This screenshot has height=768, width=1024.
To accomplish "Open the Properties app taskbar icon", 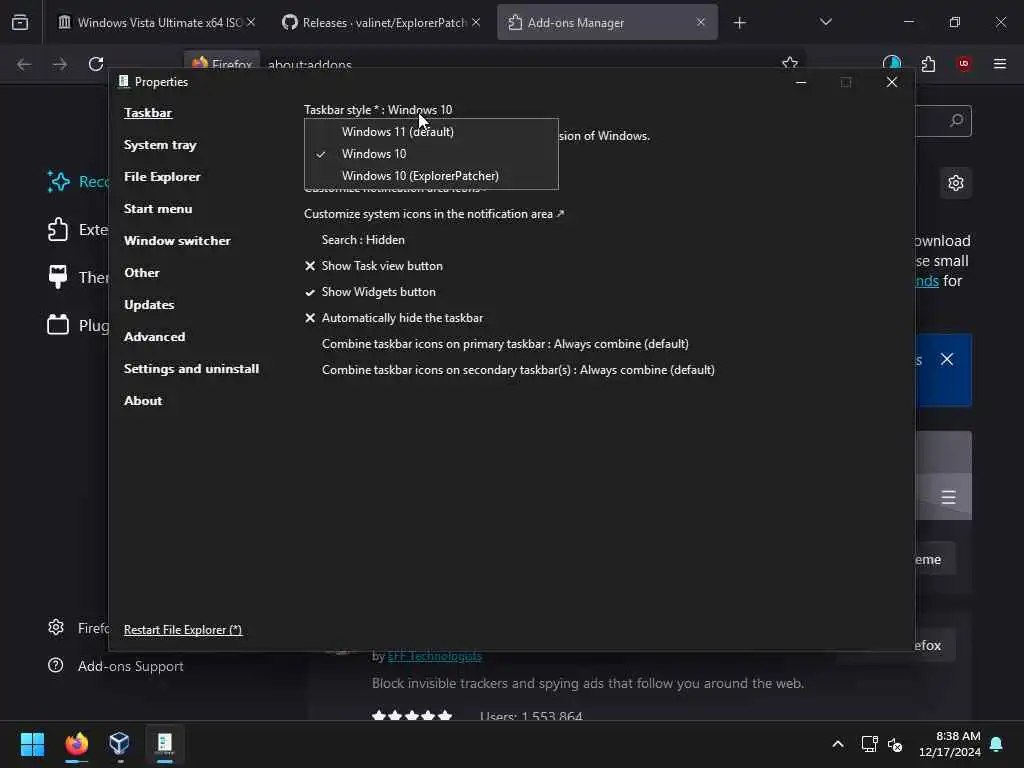I will tap(165, 743).
